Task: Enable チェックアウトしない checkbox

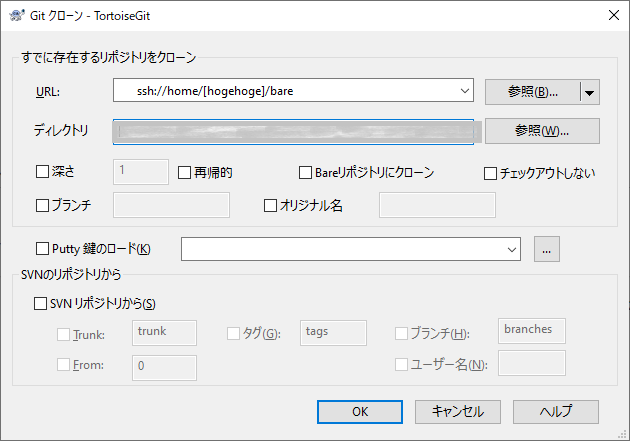Action: [x=490, y=173]
